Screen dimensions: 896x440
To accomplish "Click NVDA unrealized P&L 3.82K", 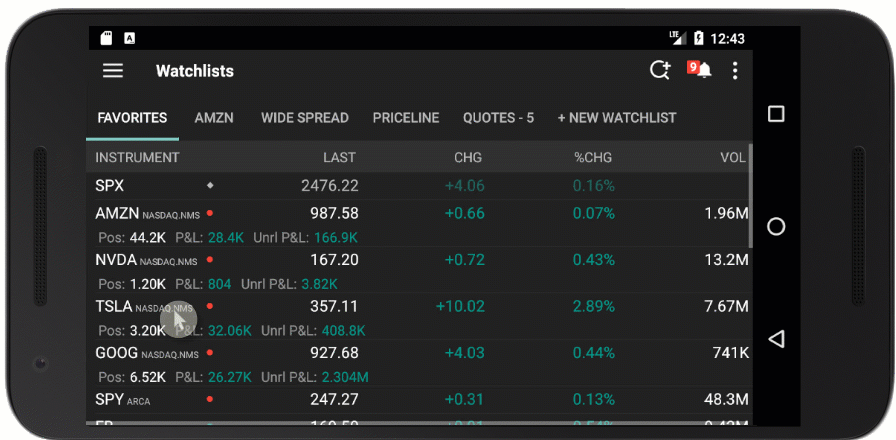I will 319,284.
